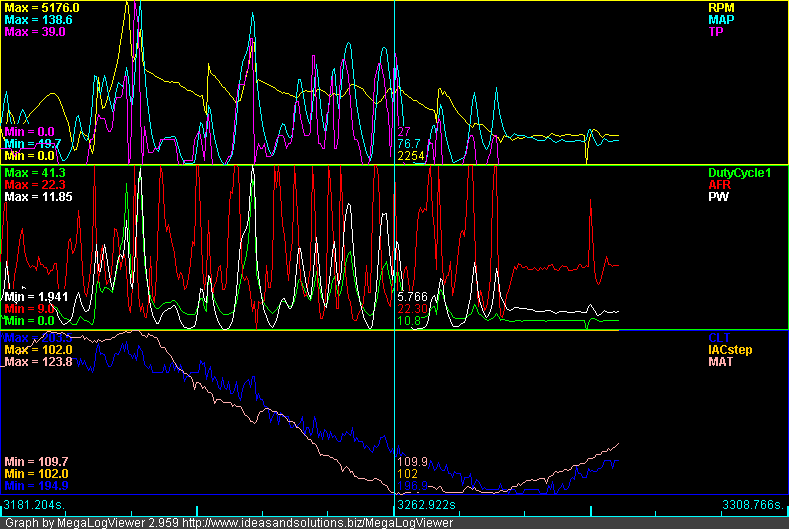
Task: Click the 5.766 PW cursor readout
Action: click(x=412, y=297)
